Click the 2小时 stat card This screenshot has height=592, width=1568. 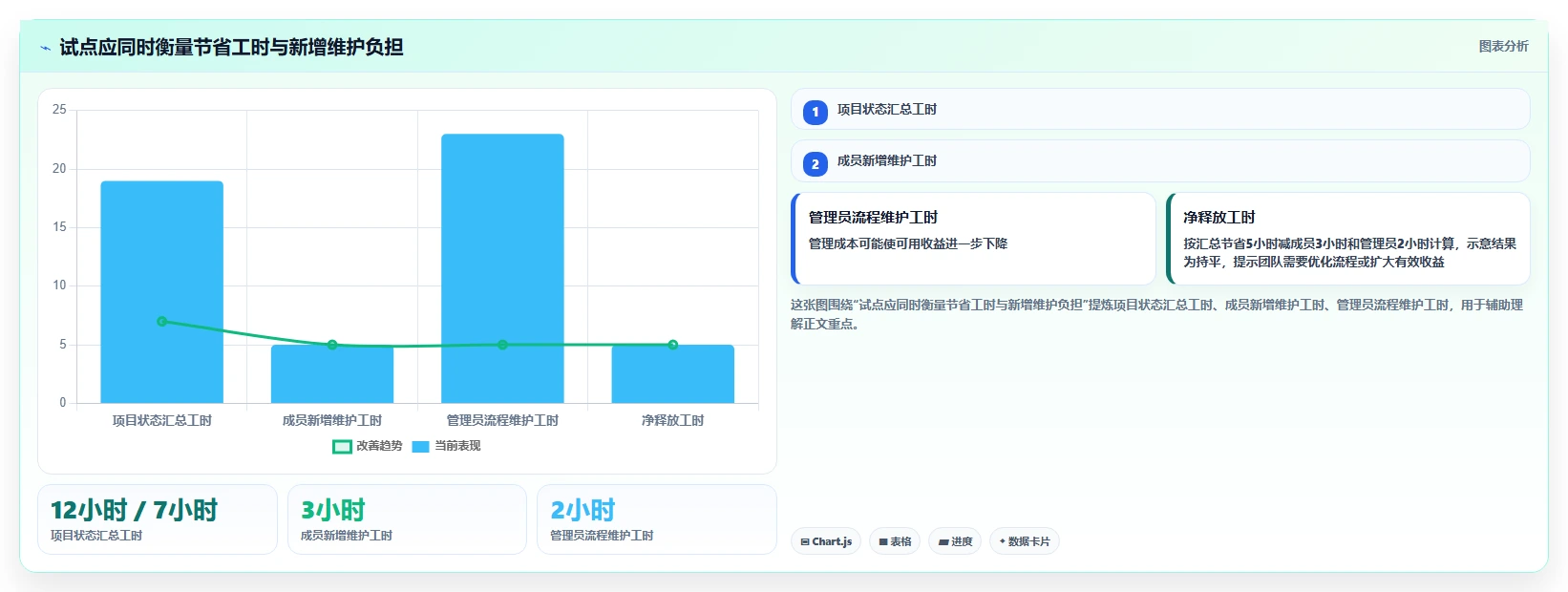tap(657, 519)
